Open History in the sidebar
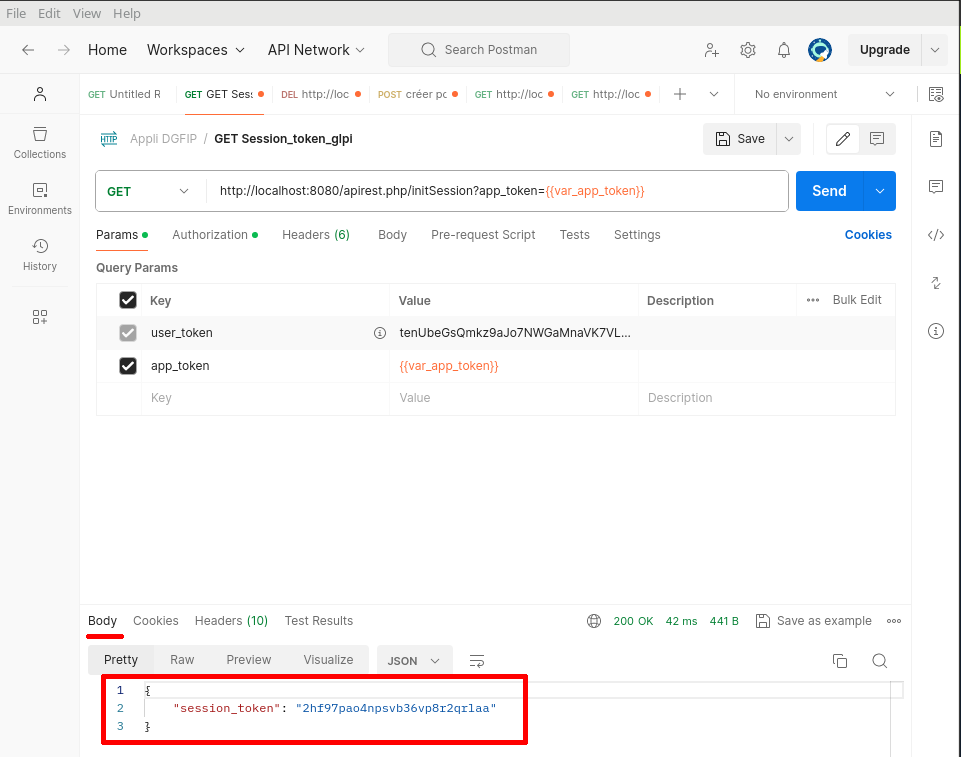The height and width of the screenshot is (757, 961). (40, 255)
